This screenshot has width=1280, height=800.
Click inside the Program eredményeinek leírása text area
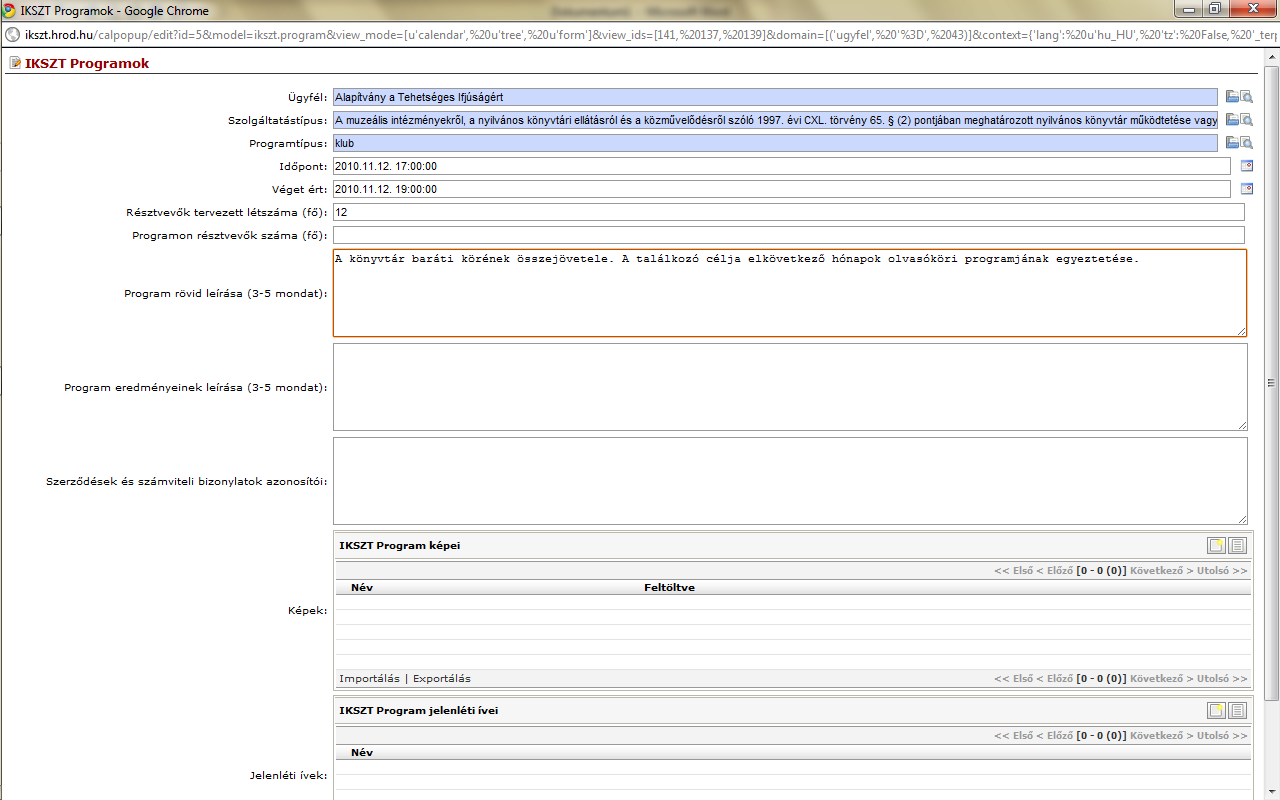pyautogui.click(x=790, y=387)
